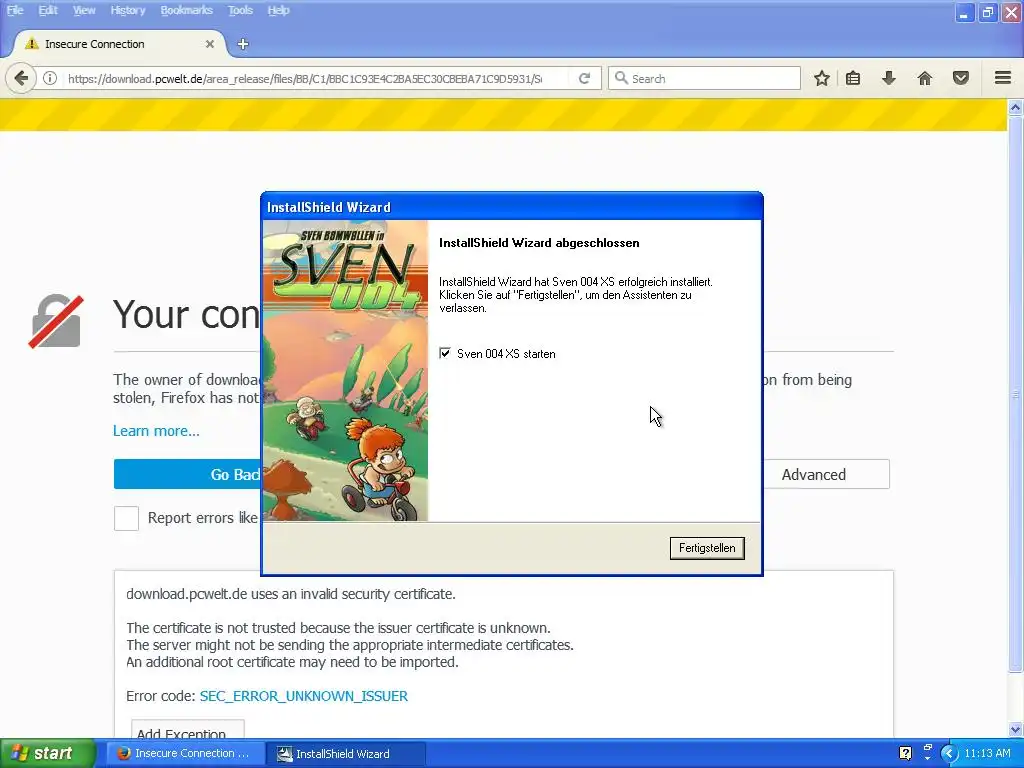
Task: Focus the Search input field
Action: coord(704,78)
